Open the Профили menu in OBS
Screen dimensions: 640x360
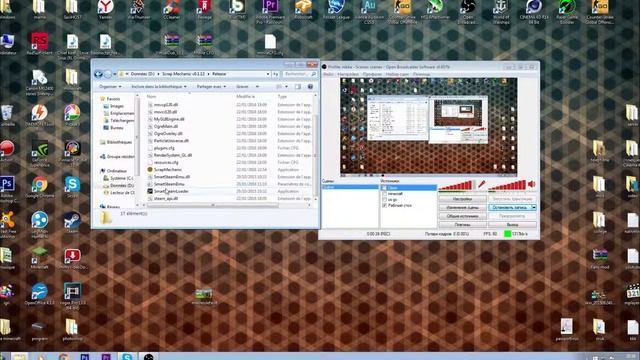coord(372,74)
